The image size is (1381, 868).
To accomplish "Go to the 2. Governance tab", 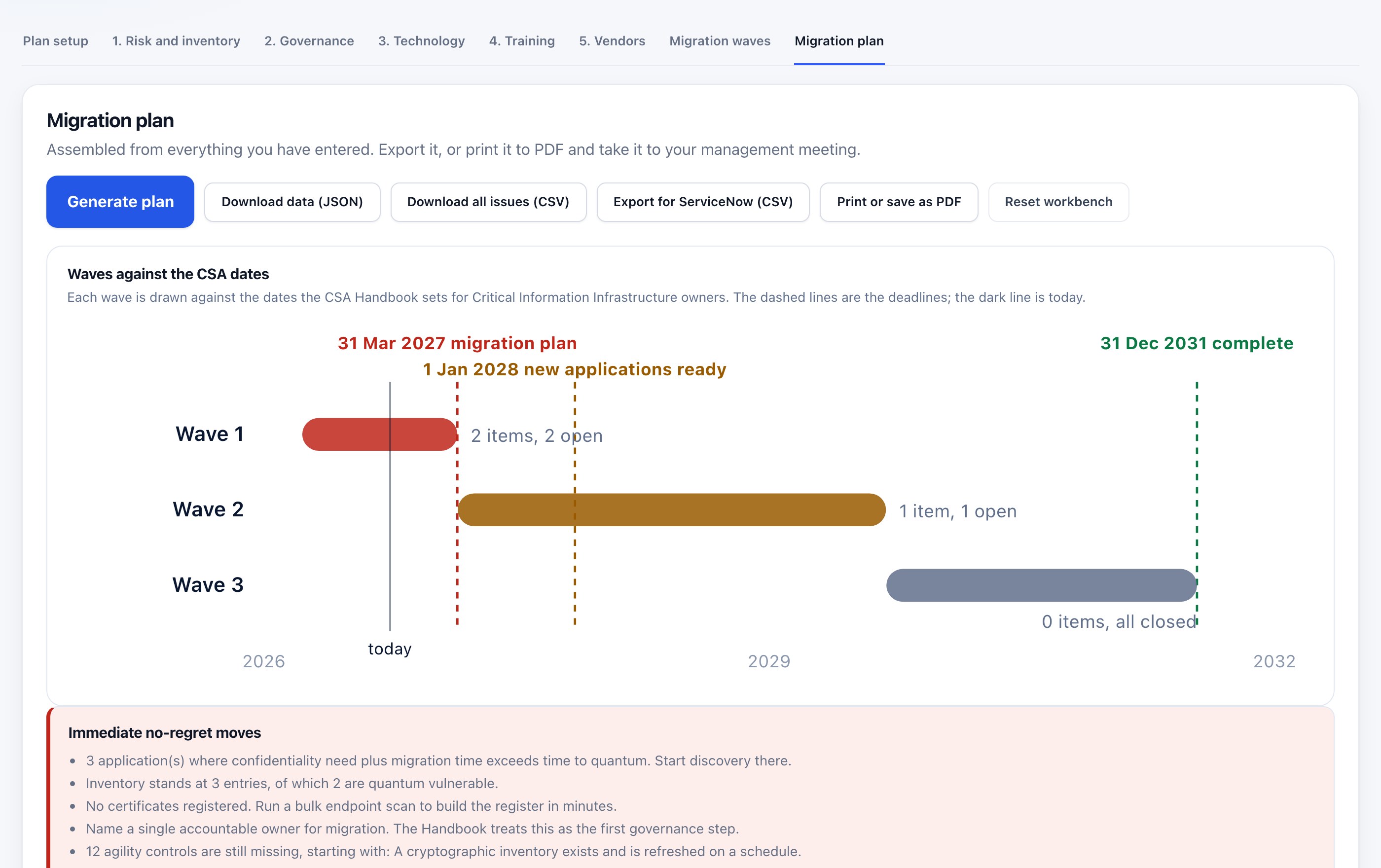I will click(x=309, y=41).
